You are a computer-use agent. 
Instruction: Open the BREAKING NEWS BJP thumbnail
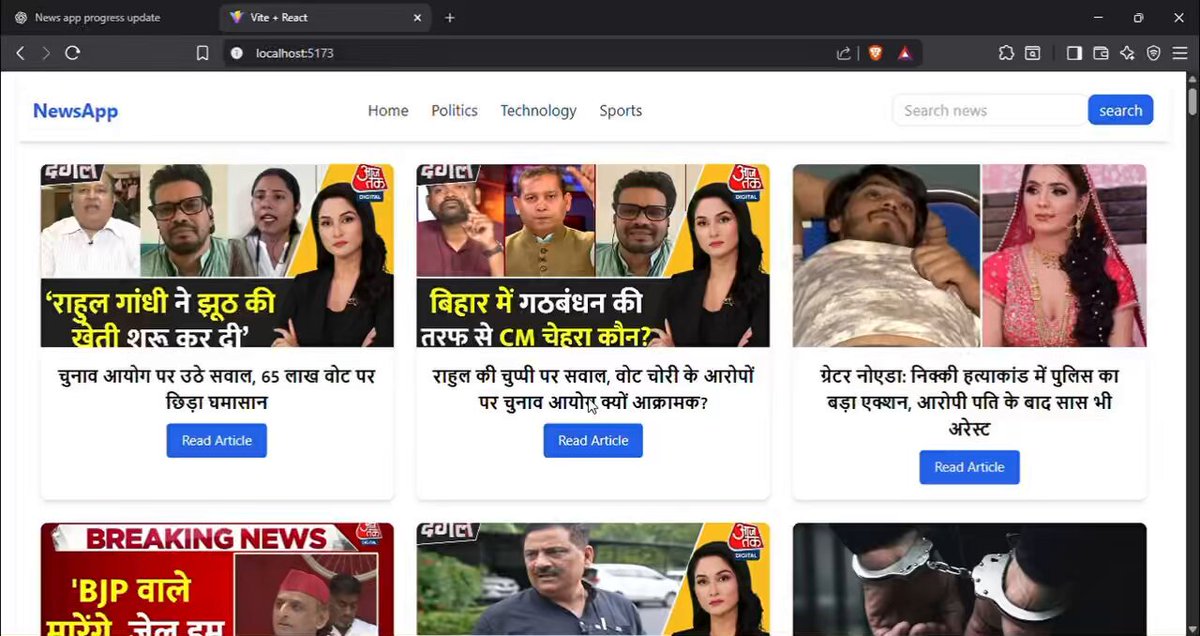pos(217,579)
